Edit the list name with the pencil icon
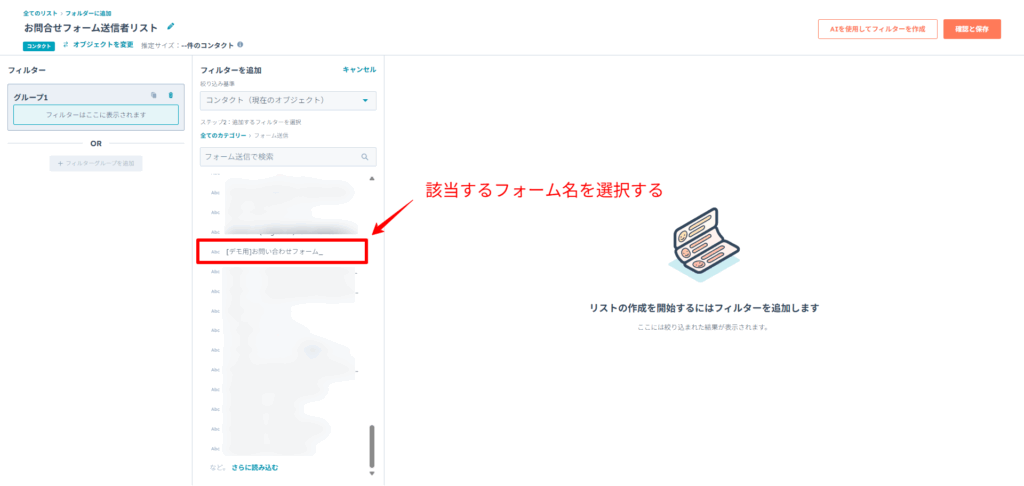This screenshot has width=1024, height=486. [171, 27]
